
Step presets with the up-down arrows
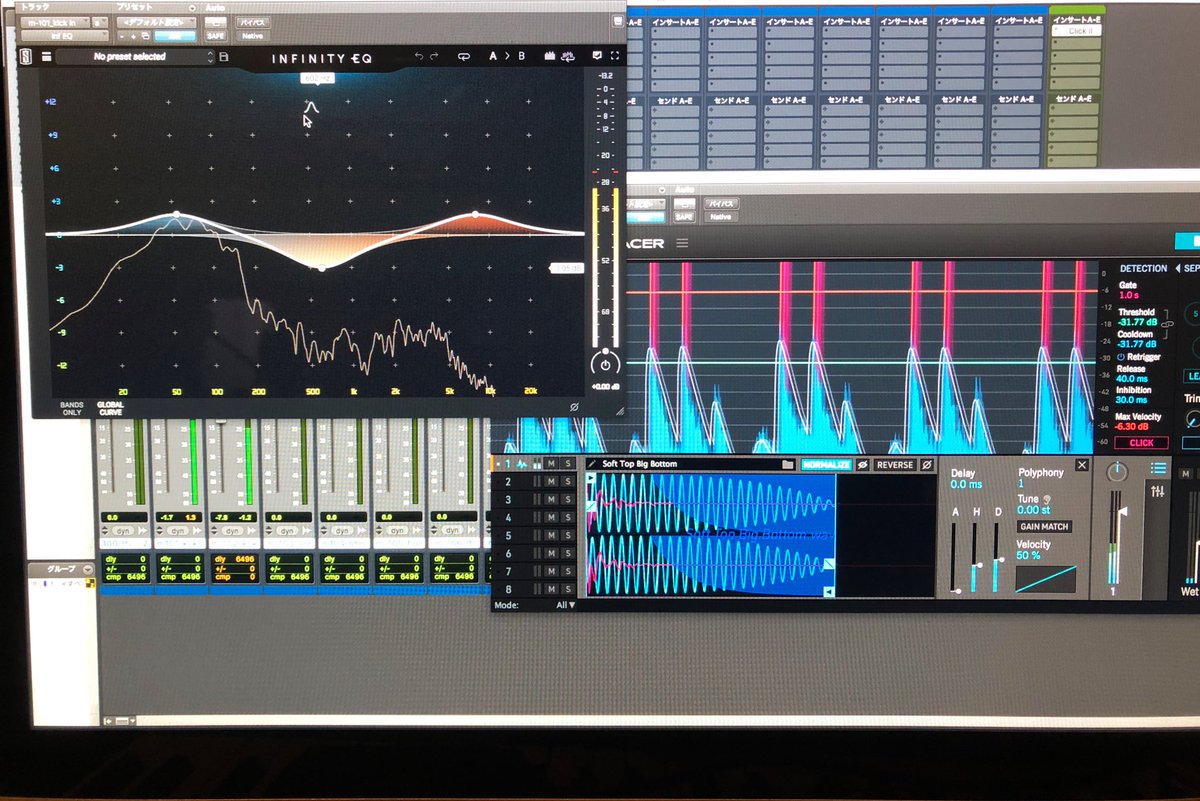[x=211, y=57]
